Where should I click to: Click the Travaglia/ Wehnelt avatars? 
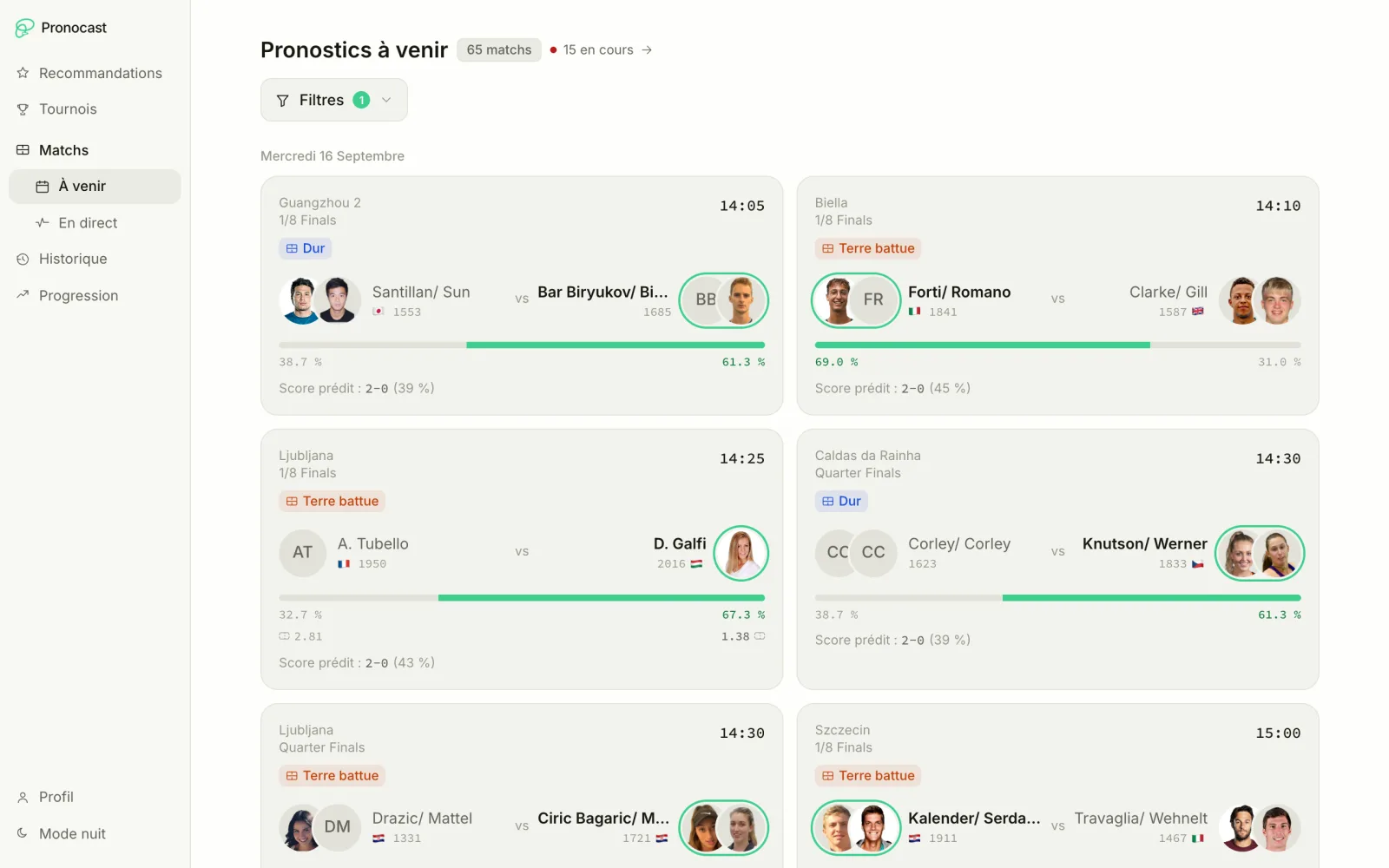(x=1260, y=827)
